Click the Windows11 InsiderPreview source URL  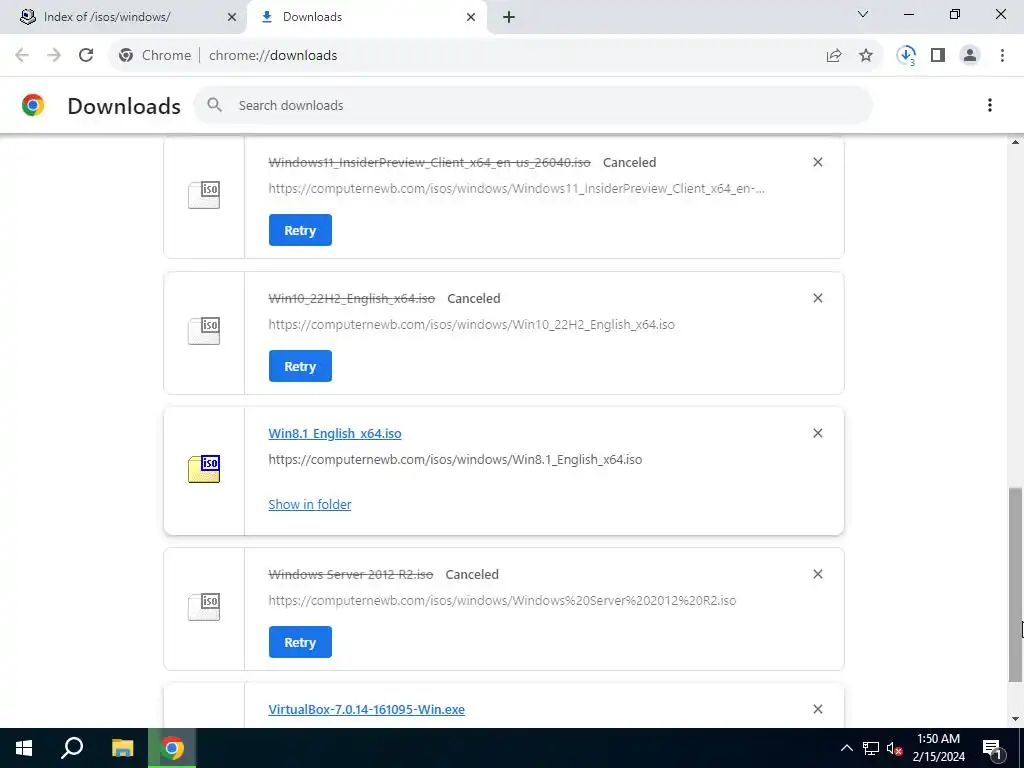517,189
